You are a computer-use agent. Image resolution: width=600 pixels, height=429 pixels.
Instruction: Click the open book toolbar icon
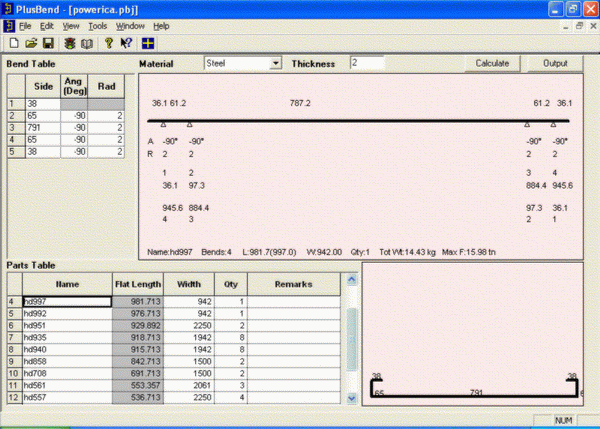[x=86, y=43]
